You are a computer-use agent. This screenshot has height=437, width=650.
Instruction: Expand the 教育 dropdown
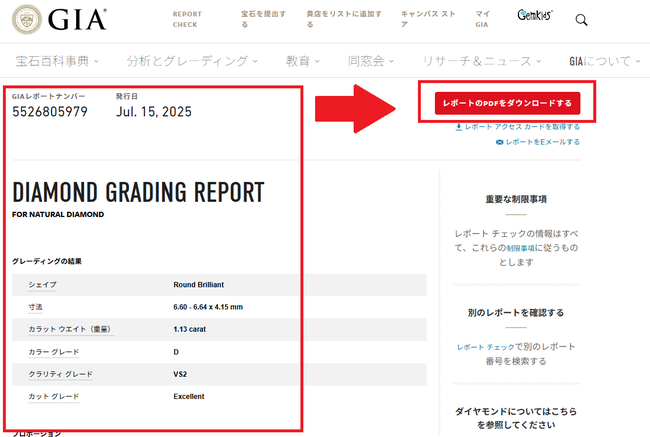[x=303, y=61]
